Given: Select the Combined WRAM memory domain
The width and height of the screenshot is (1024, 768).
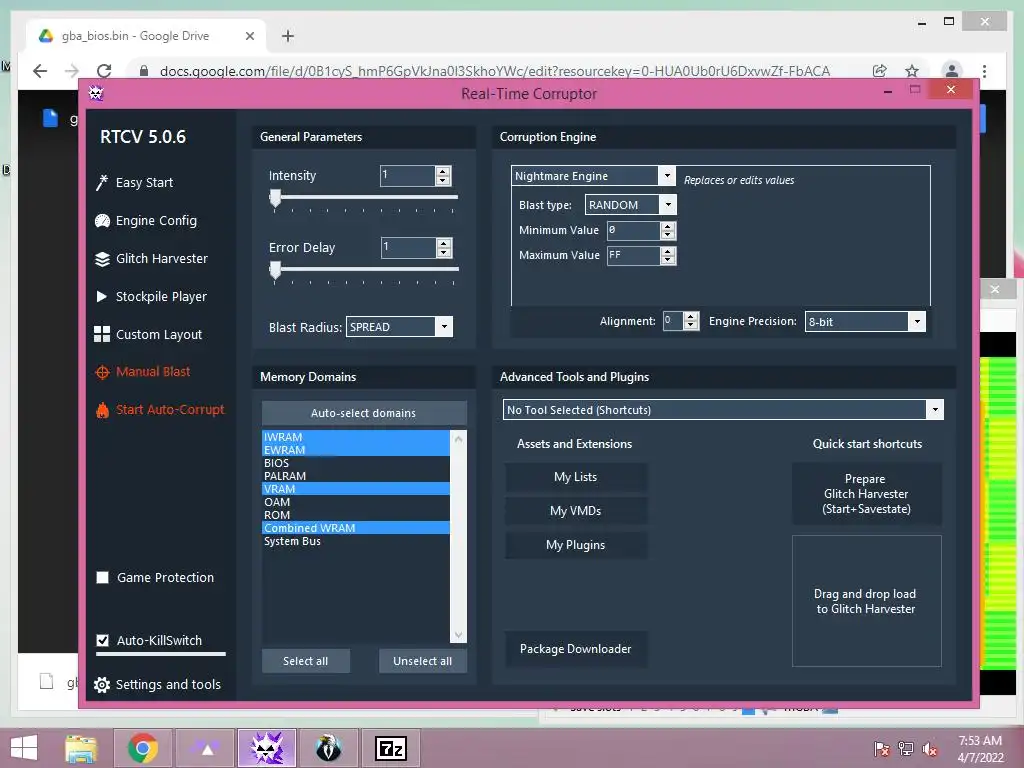Looking at the screenshot, I should [356, 528].
